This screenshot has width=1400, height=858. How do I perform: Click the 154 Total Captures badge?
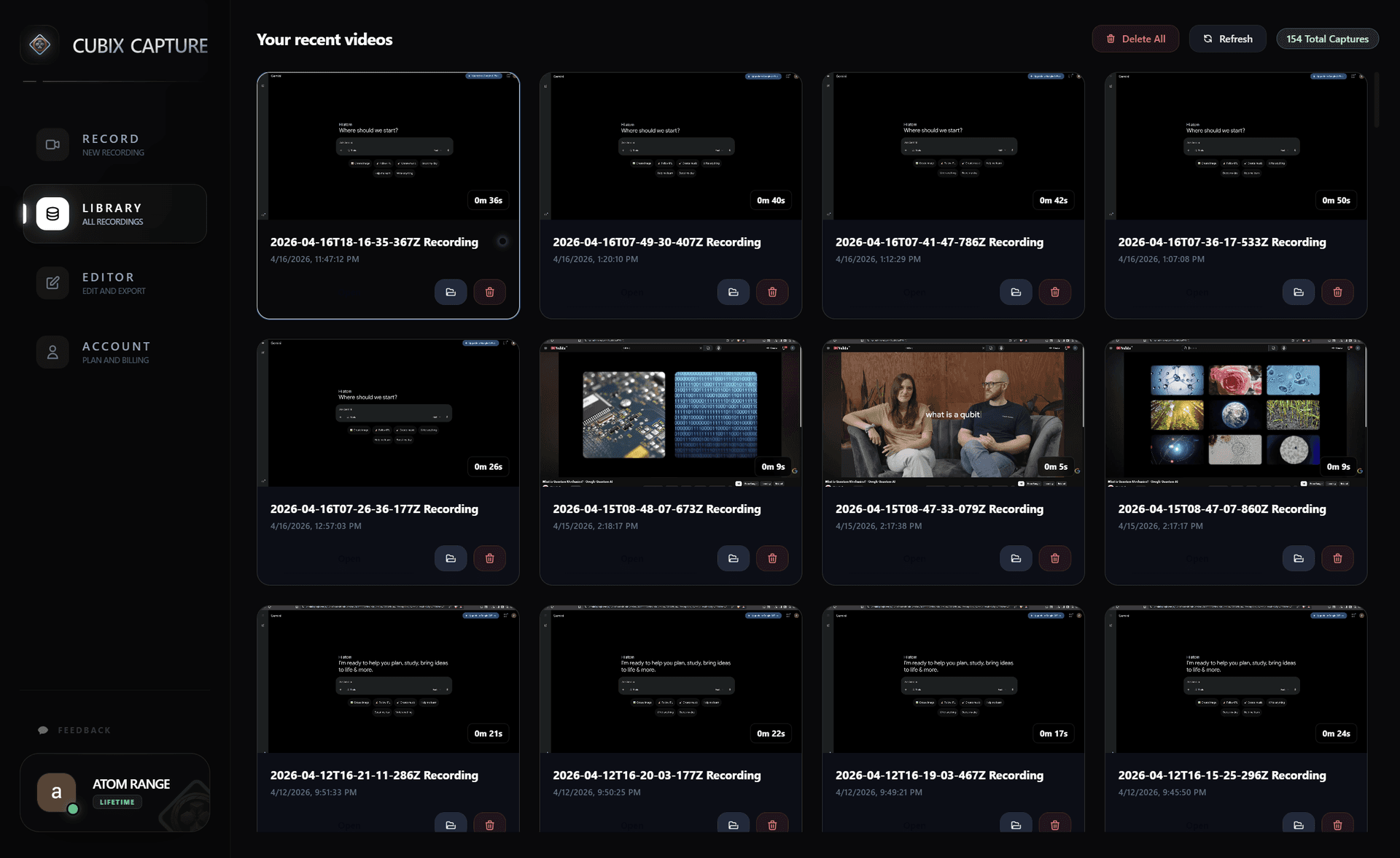tap(1327, 39)
